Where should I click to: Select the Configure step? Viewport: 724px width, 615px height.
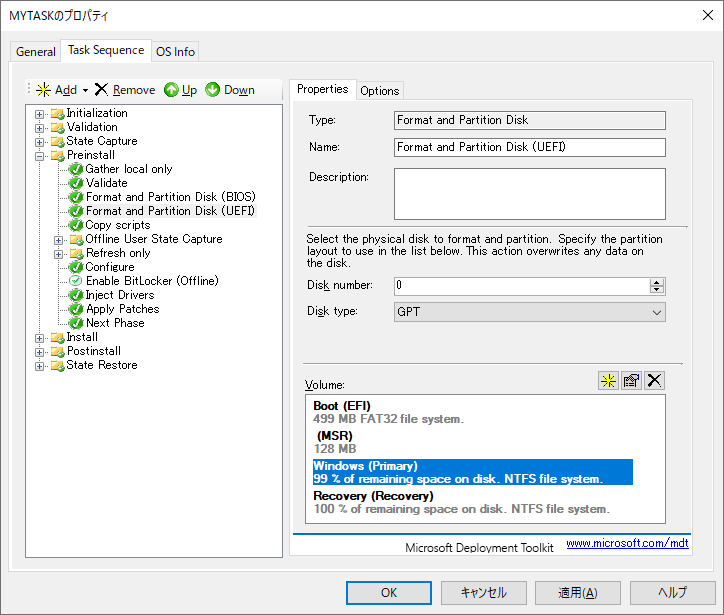click(110, 267)
